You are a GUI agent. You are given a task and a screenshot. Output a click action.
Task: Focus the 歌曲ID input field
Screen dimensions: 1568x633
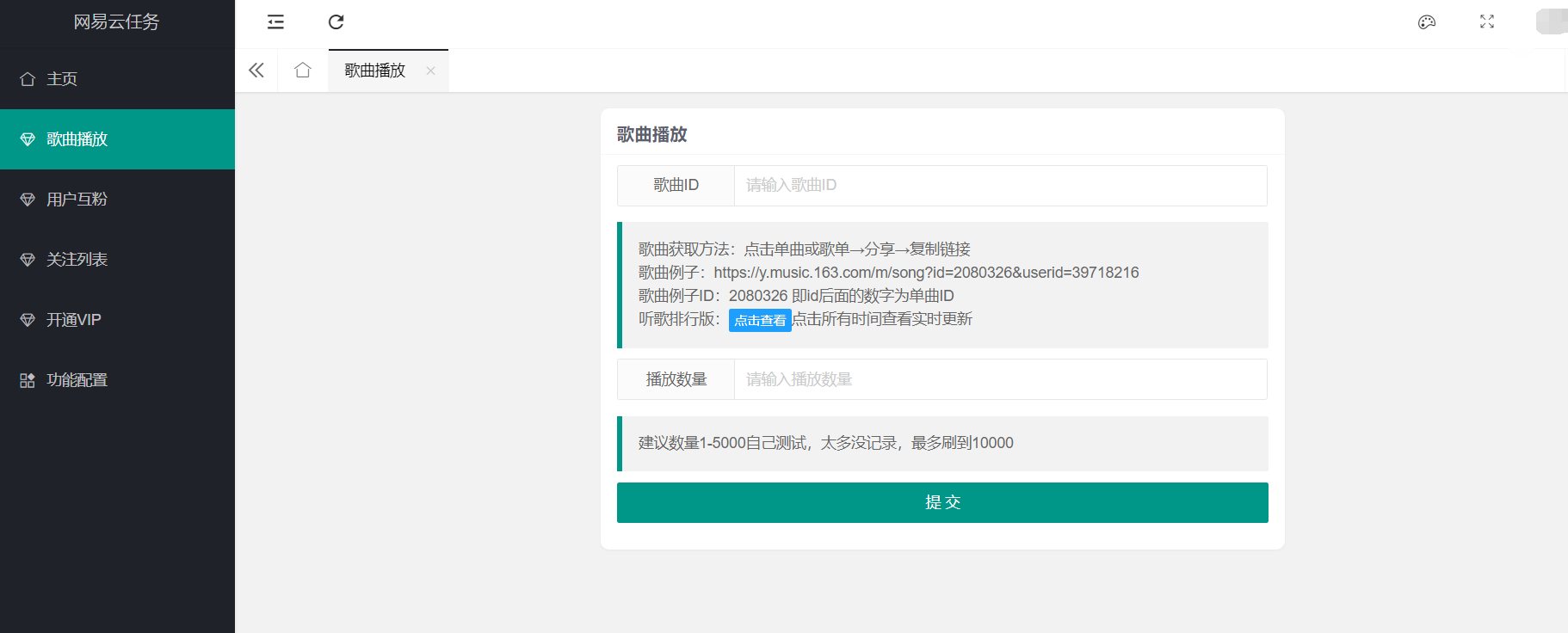[1001, 186]
